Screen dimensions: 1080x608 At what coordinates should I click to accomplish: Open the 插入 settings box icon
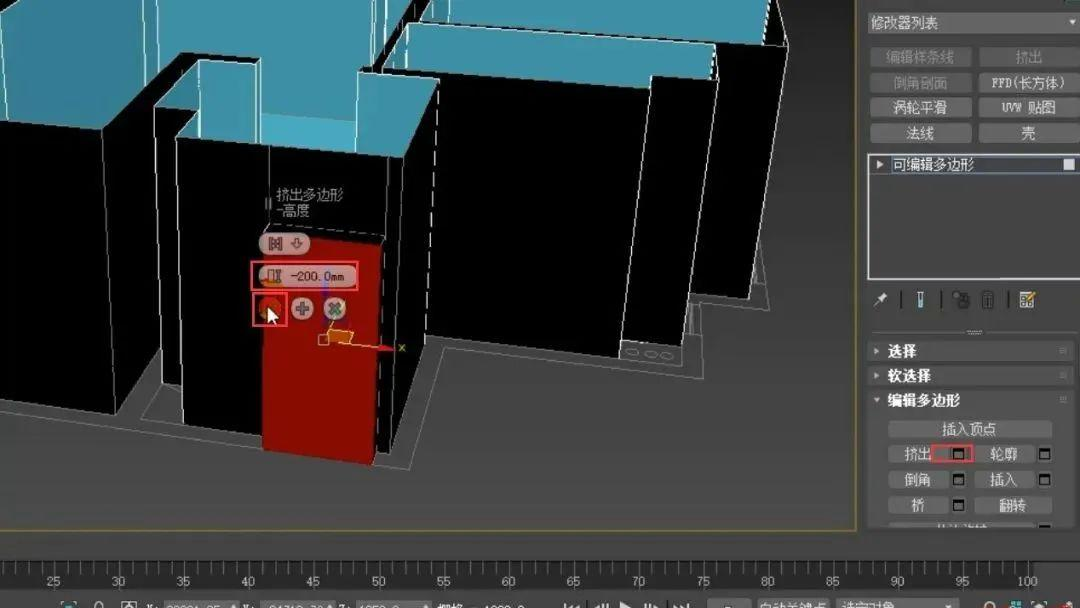(1044, 480)
